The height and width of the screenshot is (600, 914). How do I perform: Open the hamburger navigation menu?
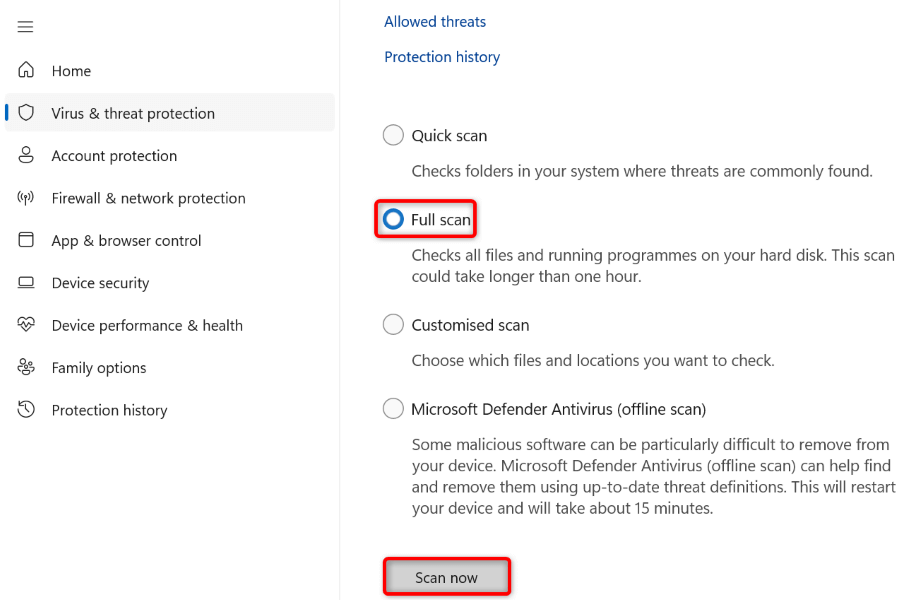tap(26, 27)
